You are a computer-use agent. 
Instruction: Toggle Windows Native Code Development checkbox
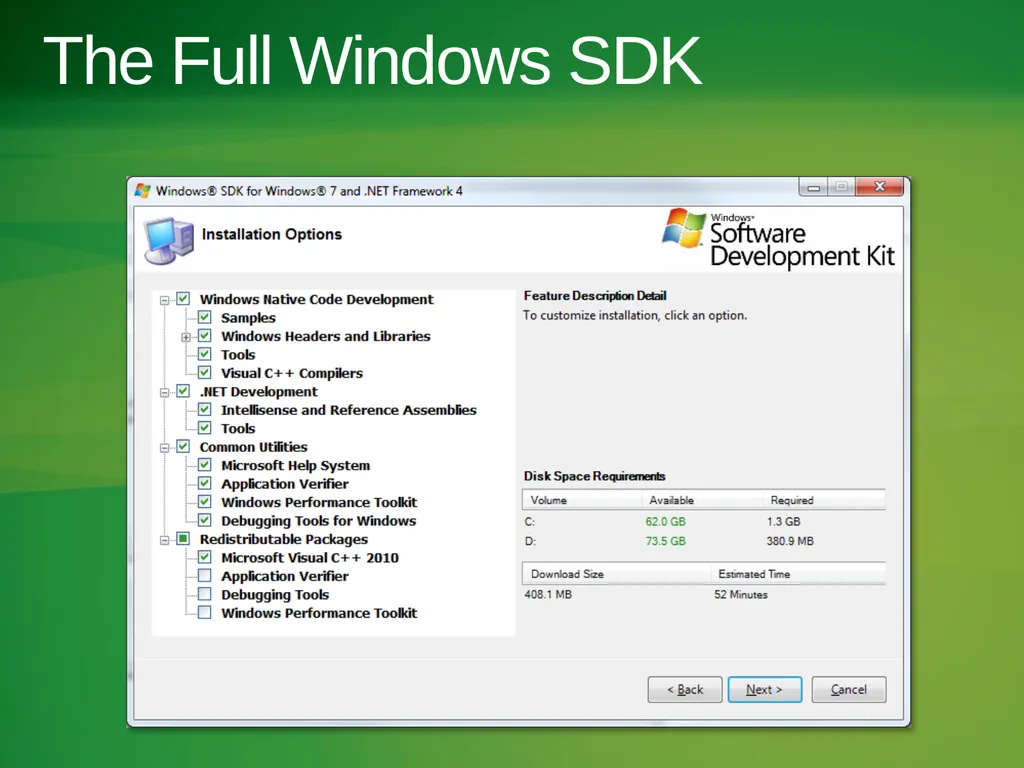[x=184, y=299]
